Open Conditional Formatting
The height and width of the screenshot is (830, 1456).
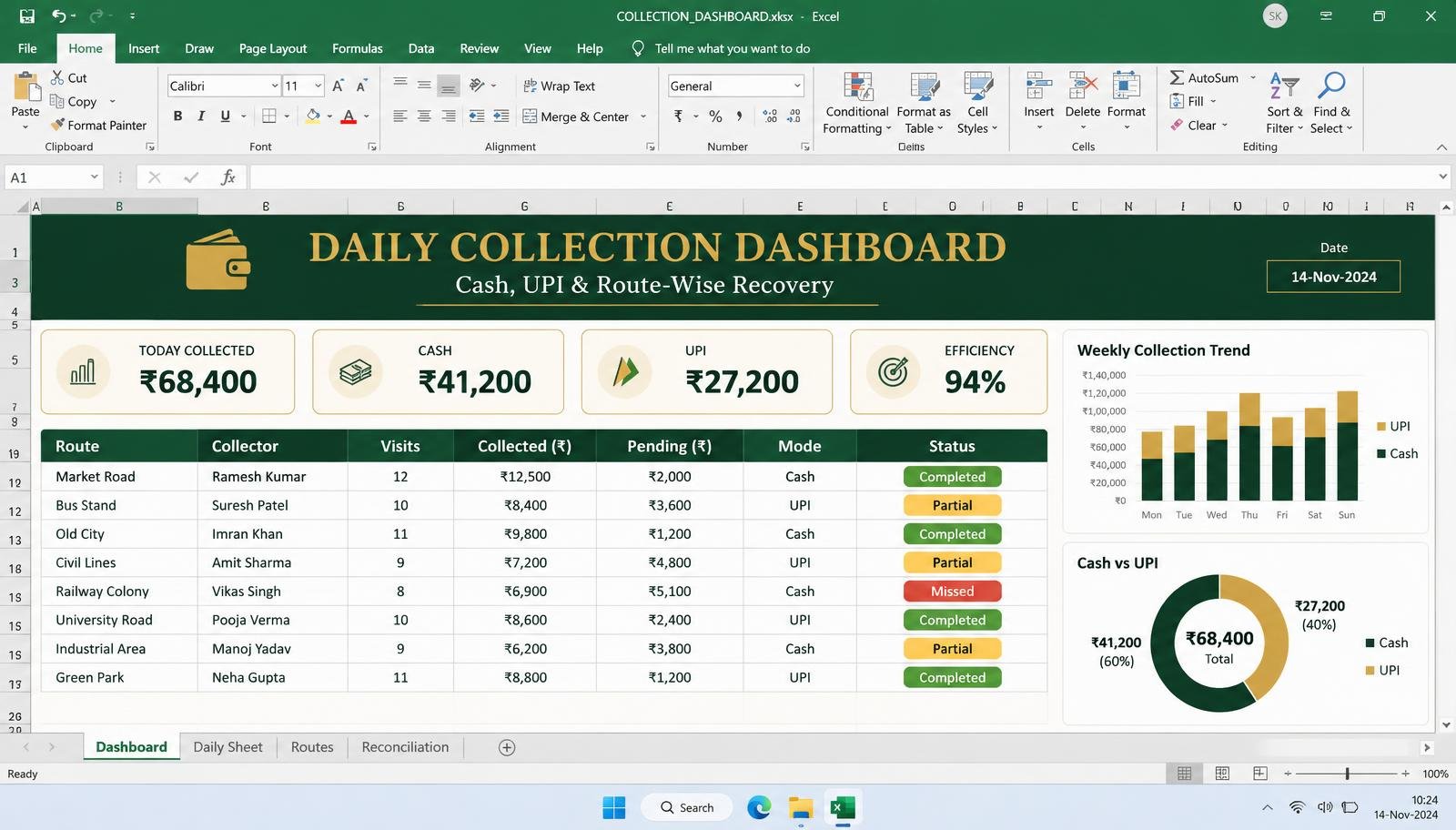click(856, 103)
